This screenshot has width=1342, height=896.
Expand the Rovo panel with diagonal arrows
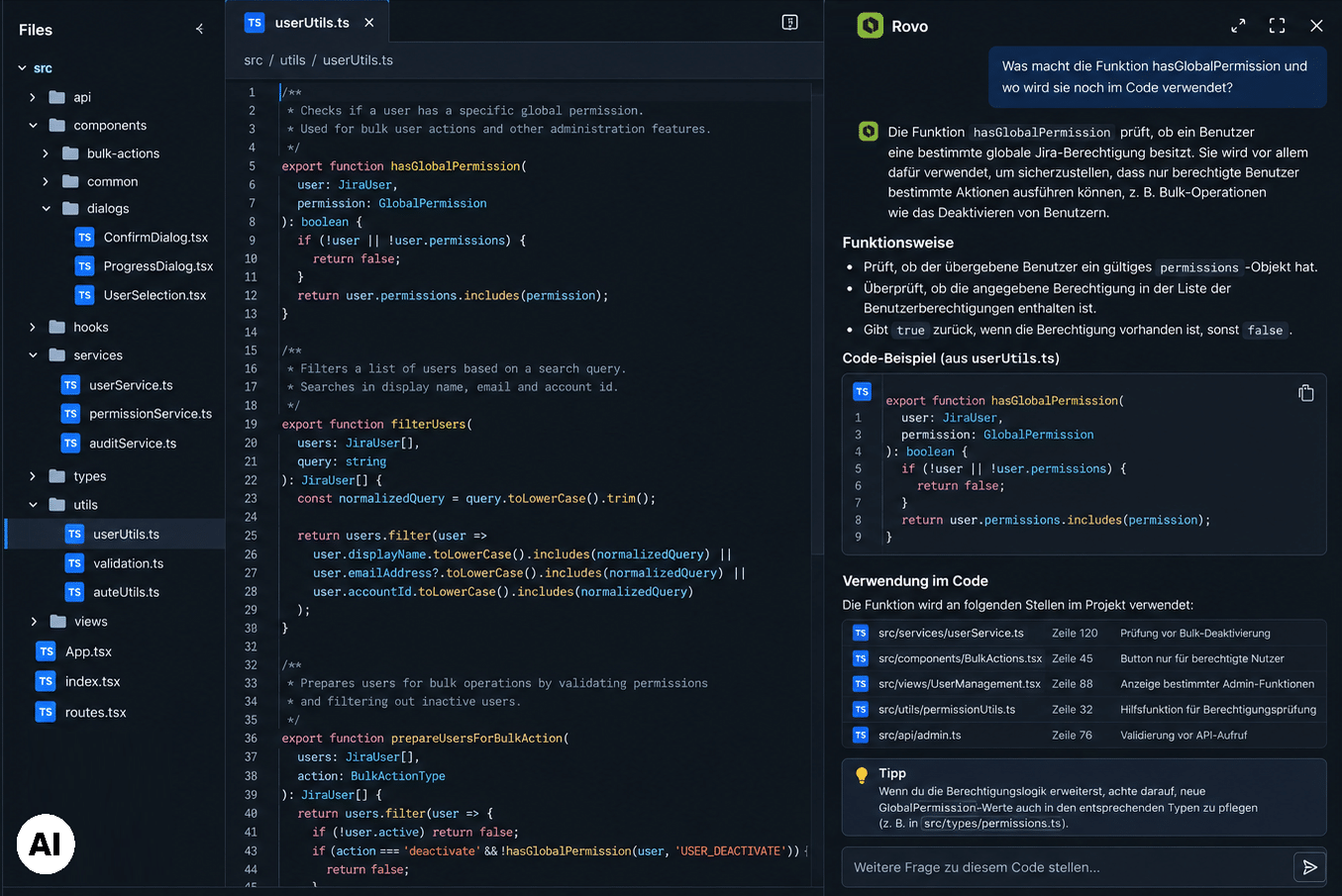1238,26
